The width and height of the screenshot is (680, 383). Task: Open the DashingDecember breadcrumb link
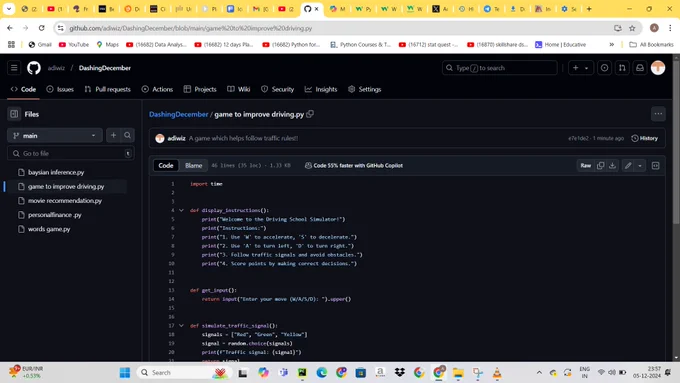pos(179,114)
